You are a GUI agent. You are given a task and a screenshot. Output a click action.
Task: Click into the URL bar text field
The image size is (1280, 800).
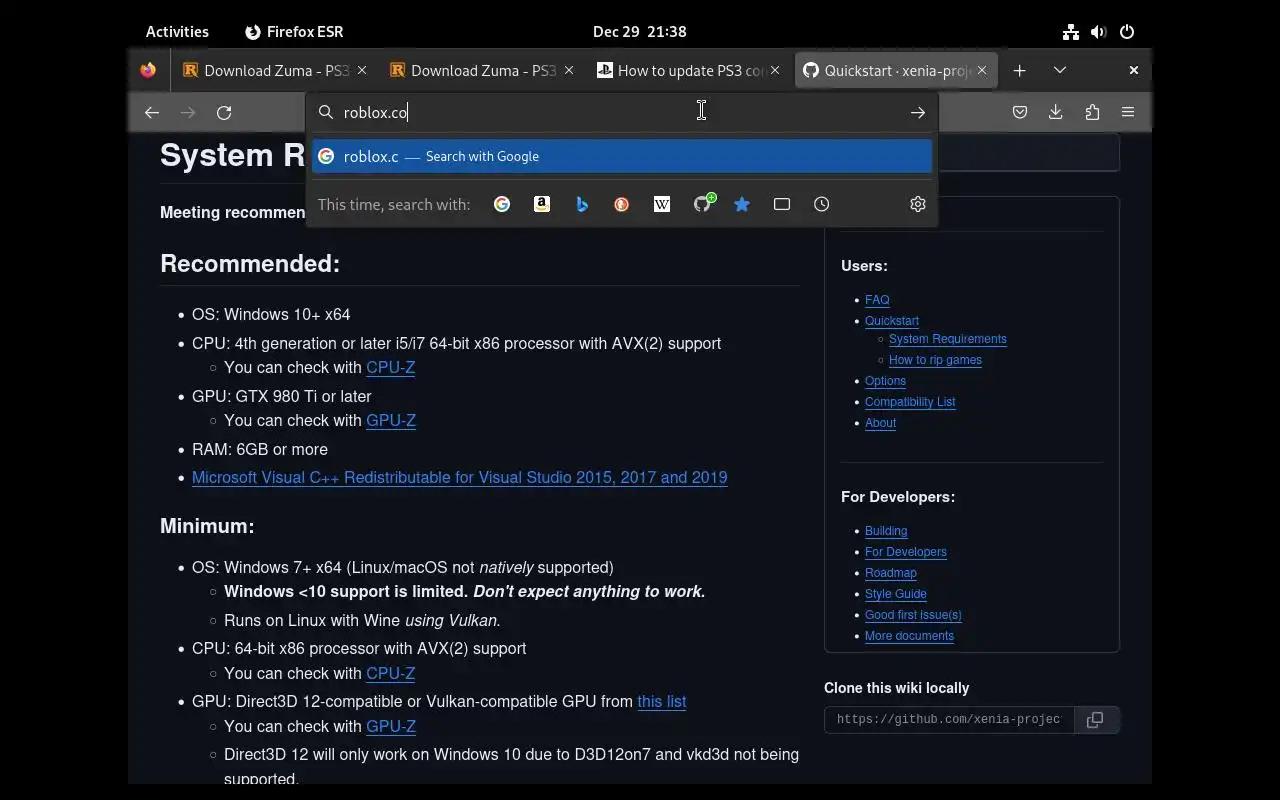[x=620, y=113]
